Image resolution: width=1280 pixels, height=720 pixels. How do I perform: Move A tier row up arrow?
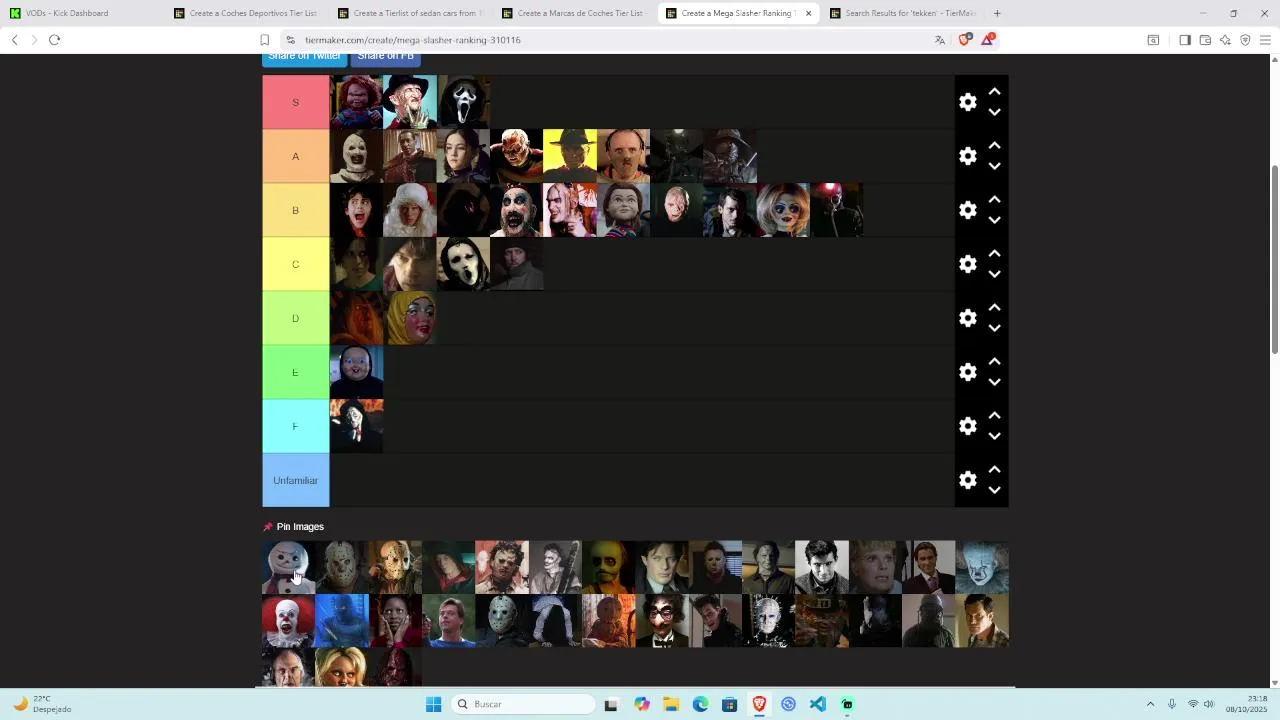pos(995,145)
